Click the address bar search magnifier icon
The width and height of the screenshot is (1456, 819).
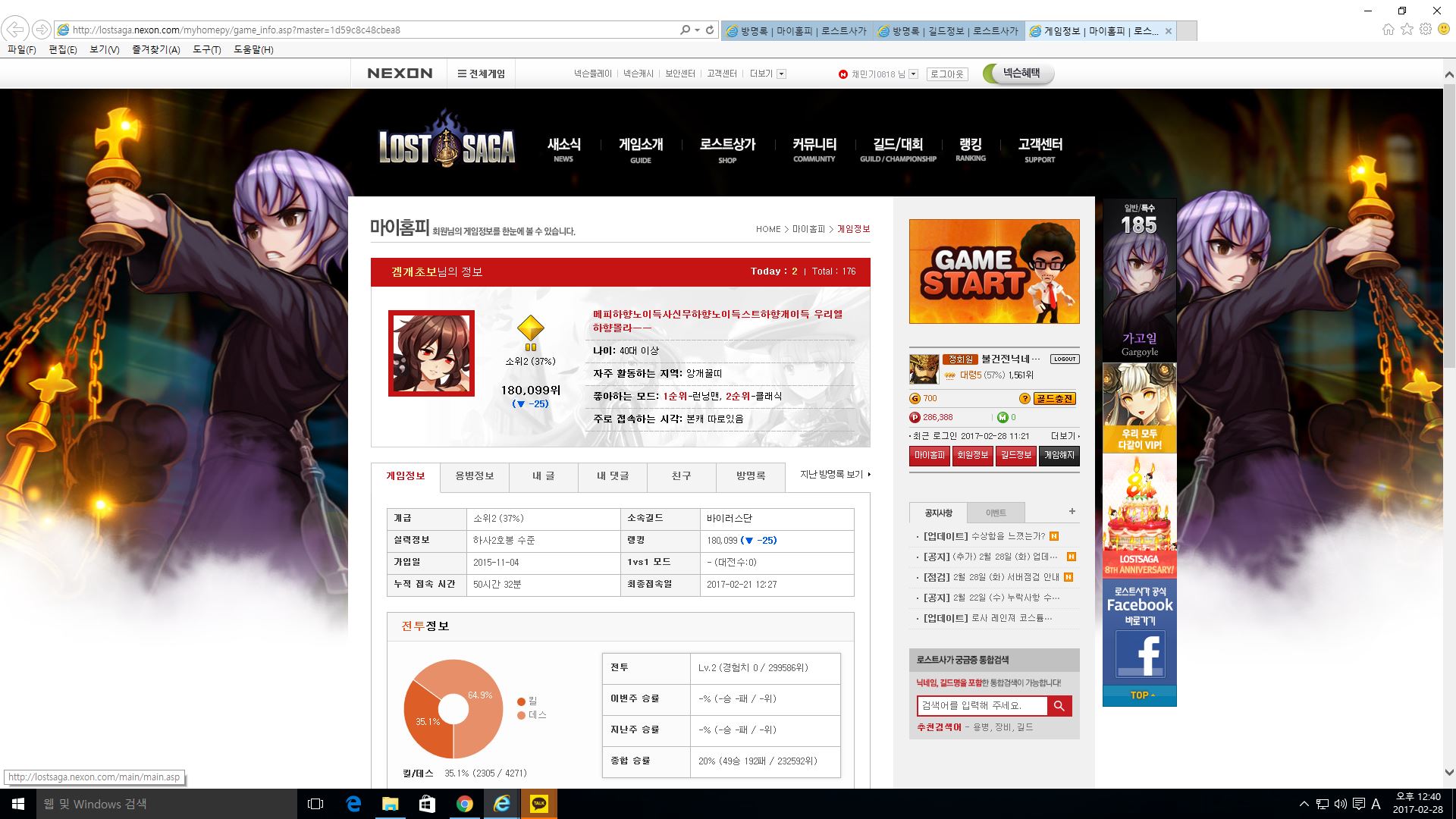[x=686, y=30]
